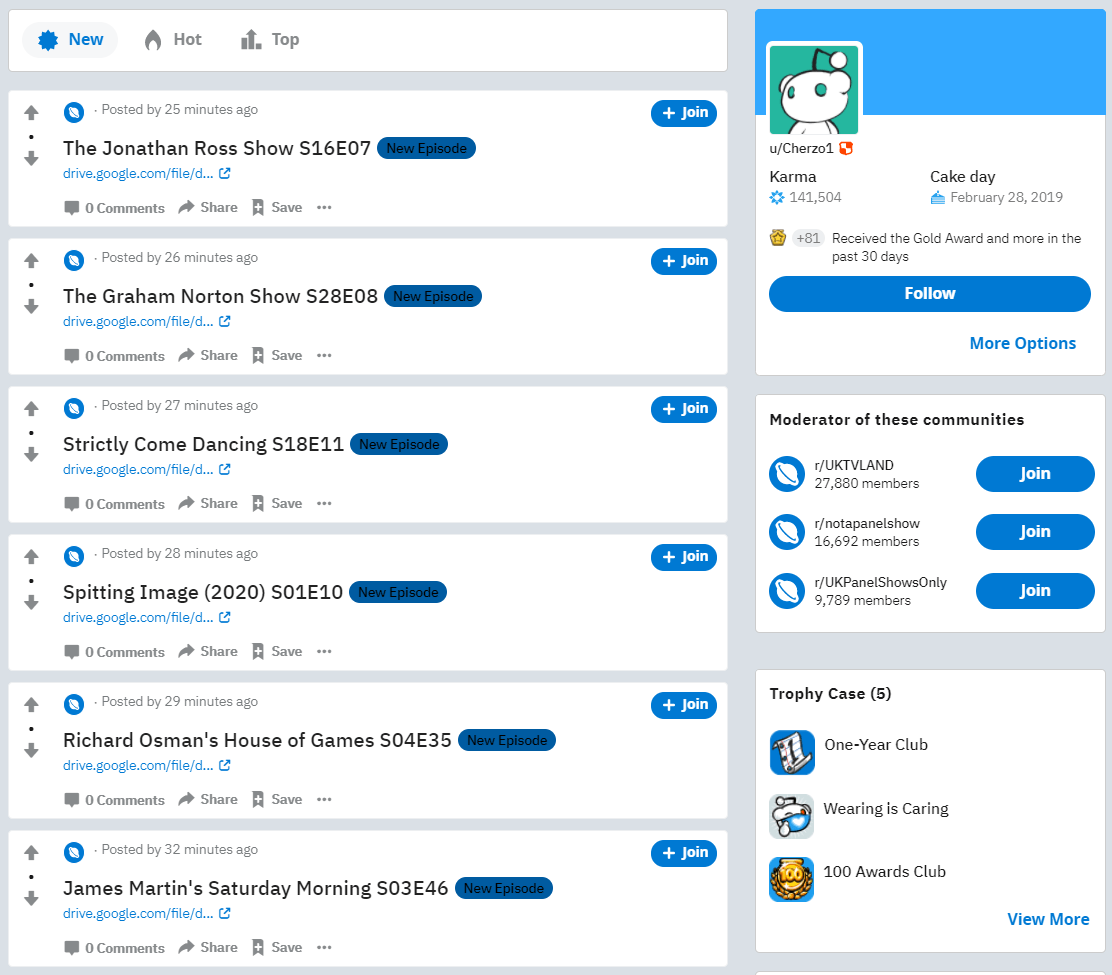Open more options on Richard Osman's House of Games post
The image size is (1112, 975).
click(324, 799)
